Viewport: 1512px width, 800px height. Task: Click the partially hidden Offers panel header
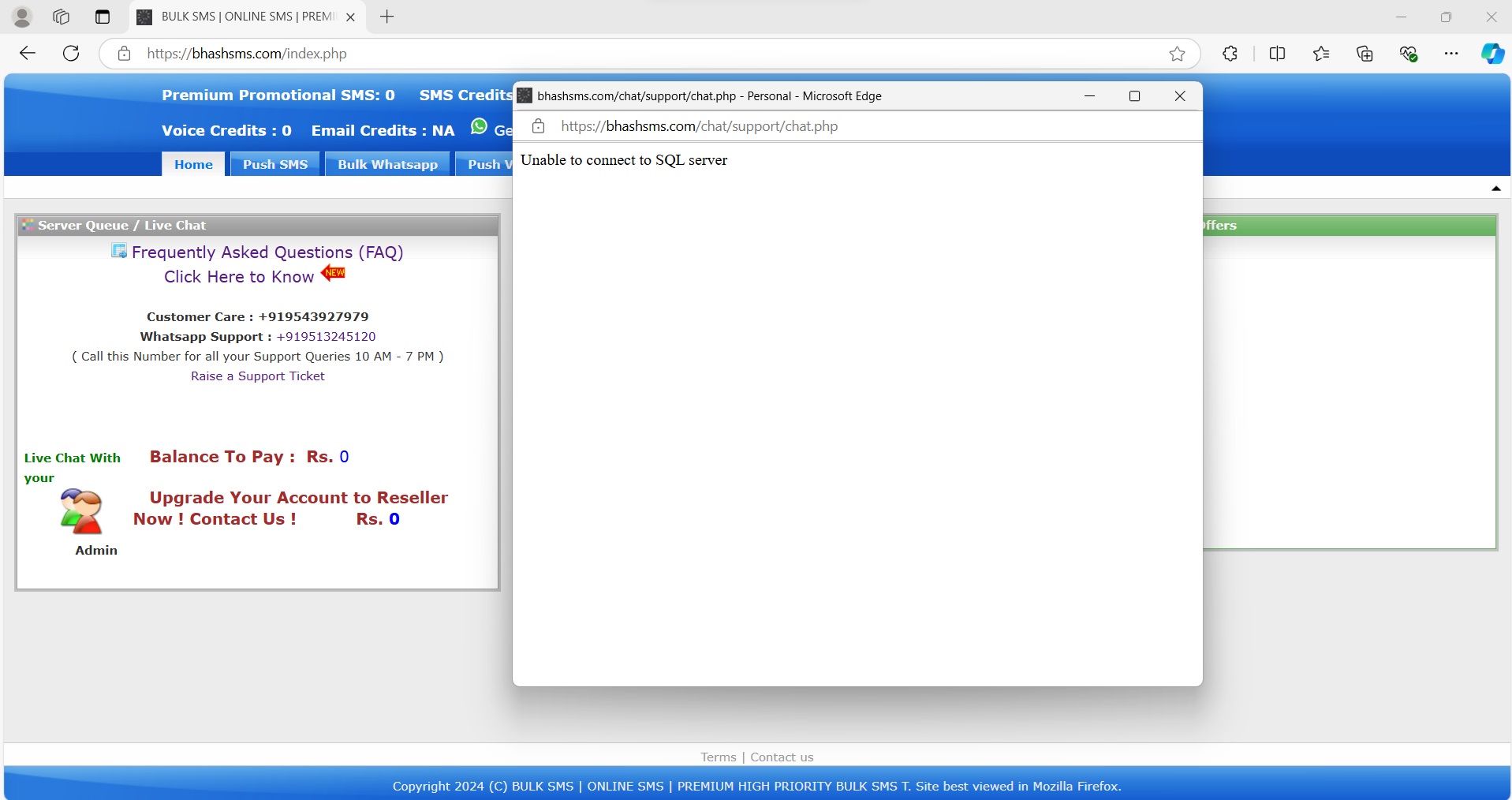[x=1350, y=226]
